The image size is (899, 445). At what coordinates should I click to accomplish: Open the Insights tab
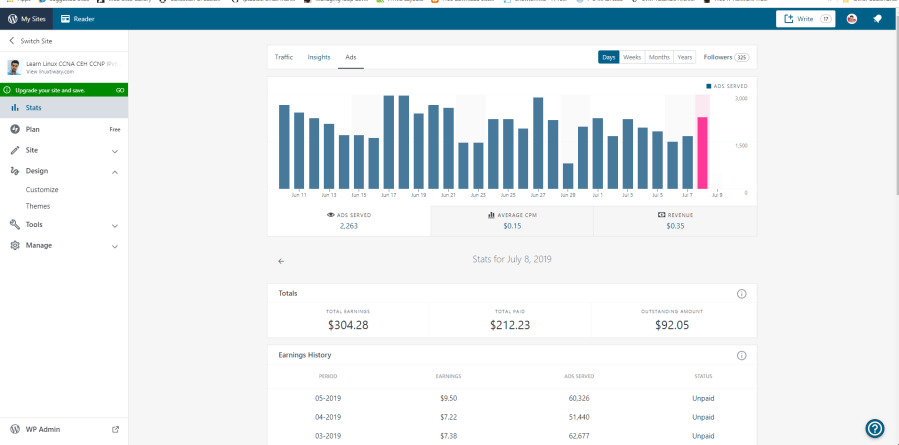[x=319, y=57]
